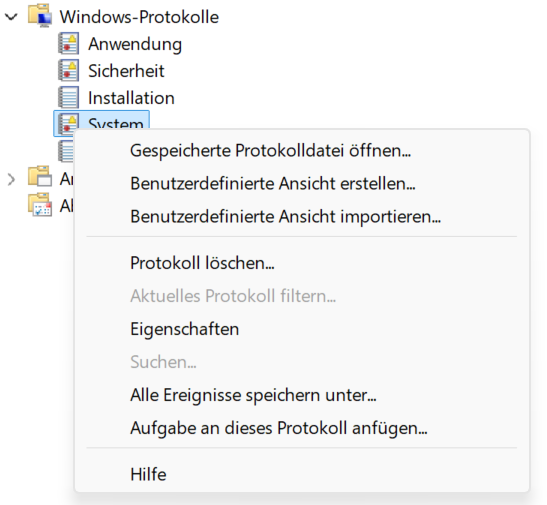This screenshot has height=505, width=547.
Task: Click the folder icon beside the collapsed chevron
Action: 40,176
